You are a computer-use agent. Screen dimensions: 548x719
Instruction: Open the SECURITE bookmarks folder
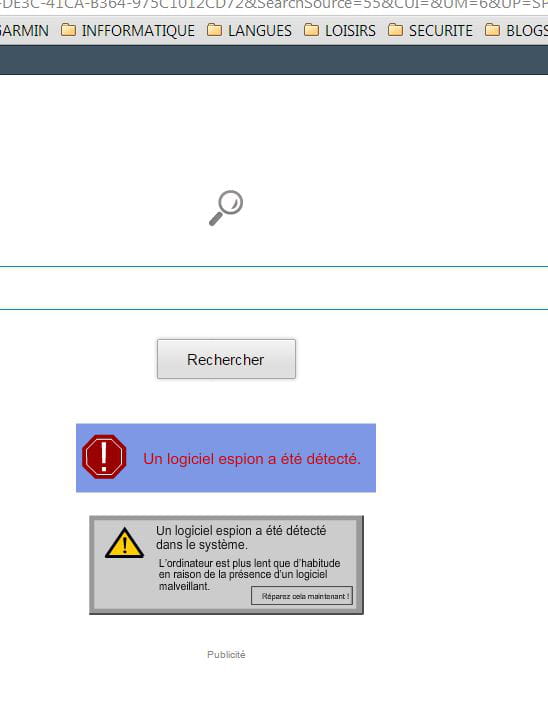(430, 31)
